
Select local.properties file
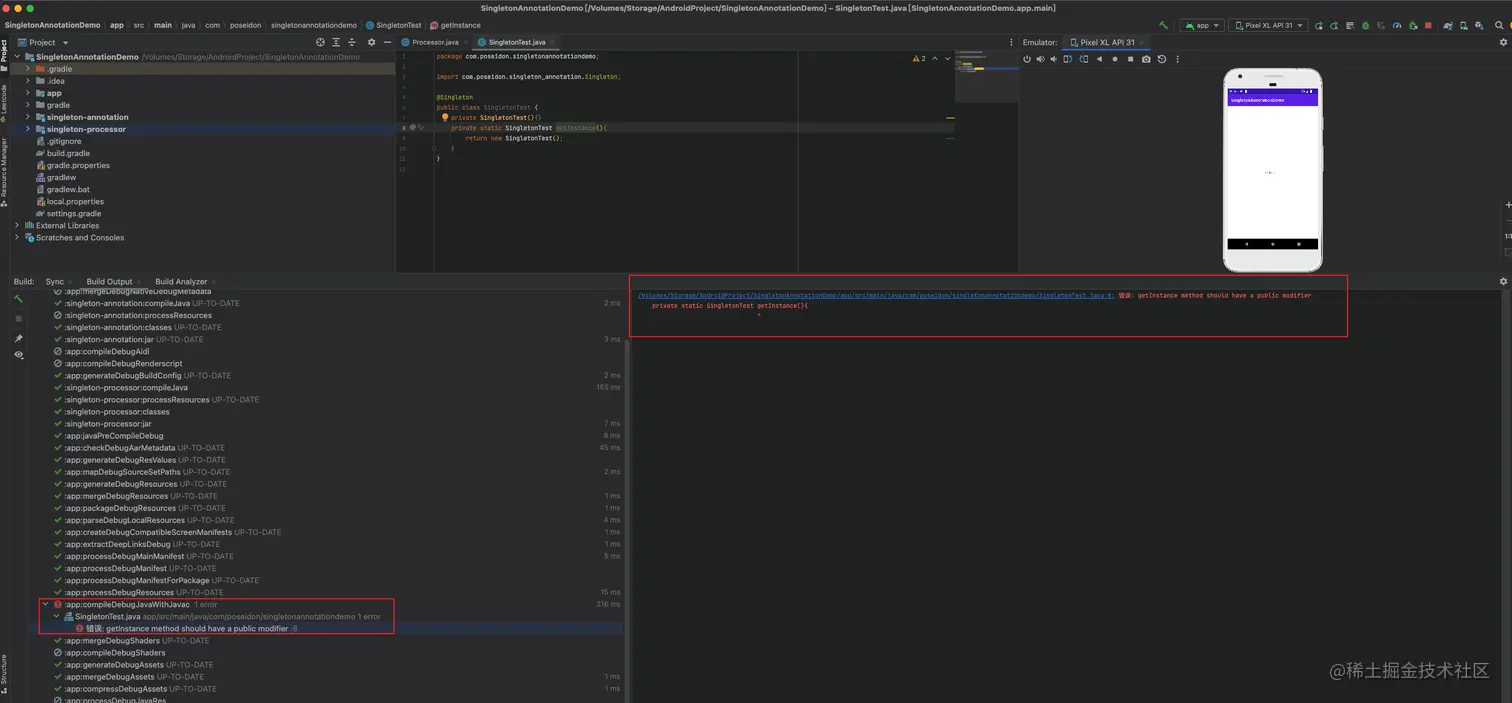point(75,201)
